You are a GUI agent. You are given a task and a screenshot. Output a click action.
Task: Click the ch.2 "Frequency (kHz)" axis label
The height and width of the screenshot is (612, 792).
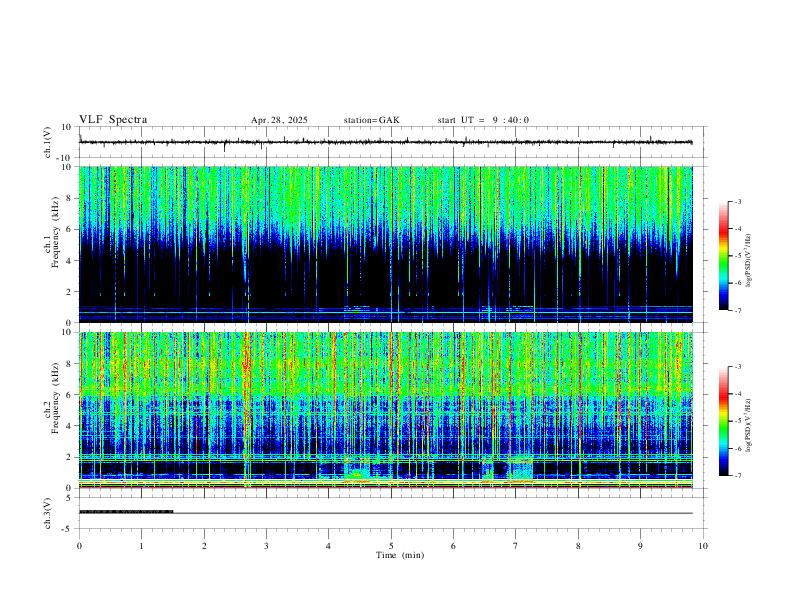56,398
